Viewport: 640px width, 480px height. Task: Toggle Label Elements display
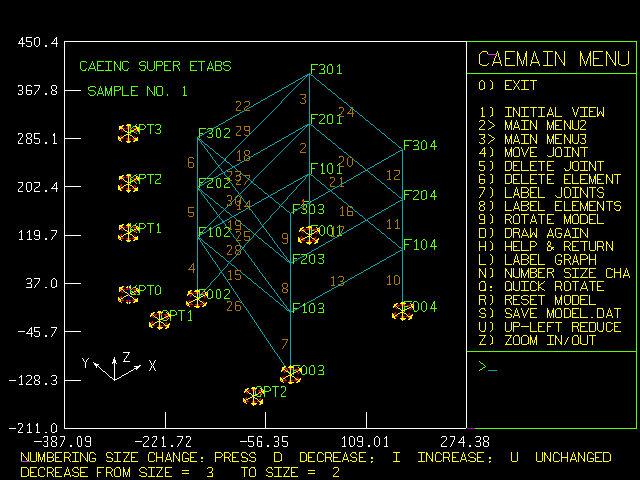[x=560, y=206]
